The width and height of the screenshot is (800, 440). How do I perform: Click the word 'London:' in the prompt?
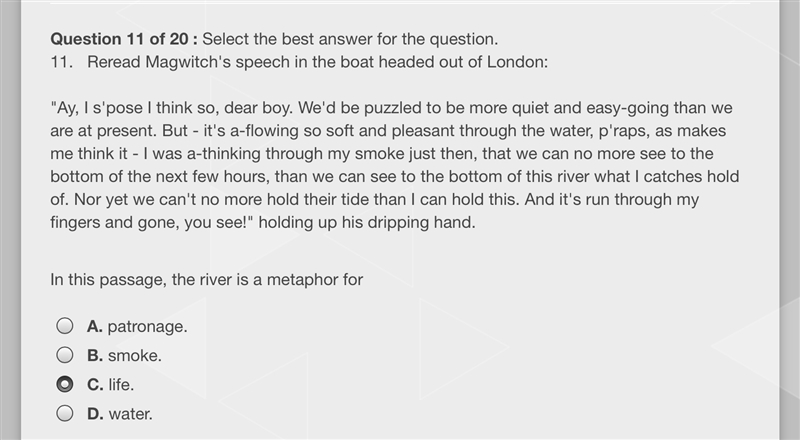pos(517,62)
